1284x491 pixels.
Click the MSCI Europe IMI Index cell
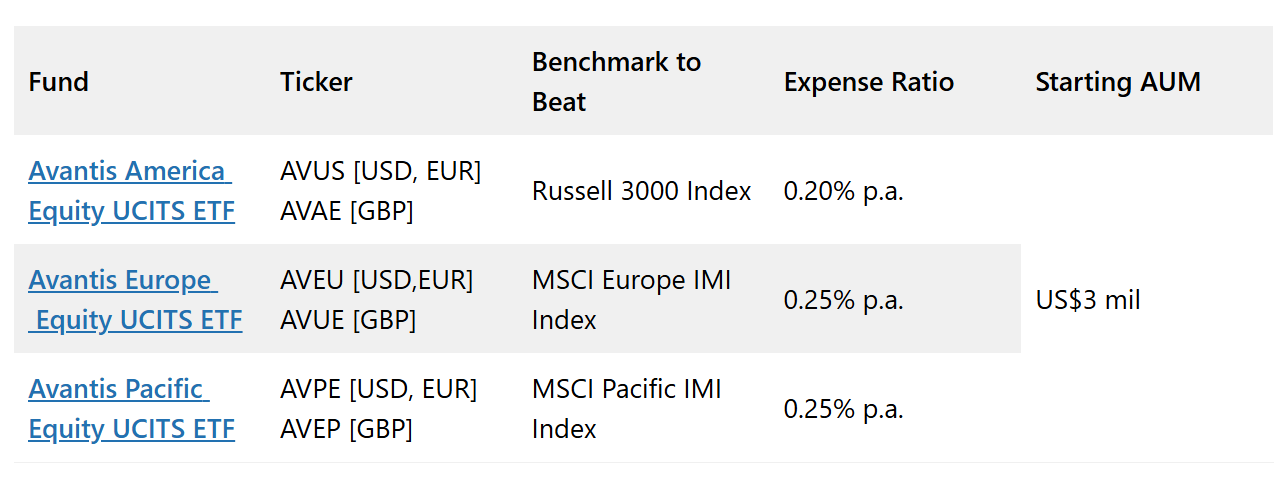point(631,300)
